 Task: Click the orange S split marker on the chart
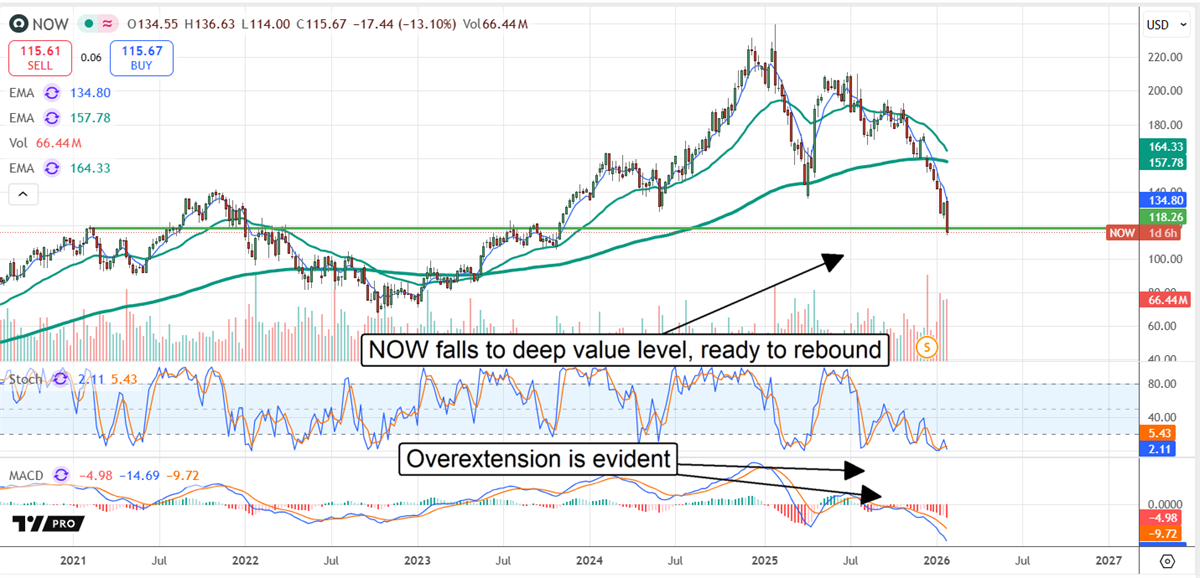(x=925, y=347)
